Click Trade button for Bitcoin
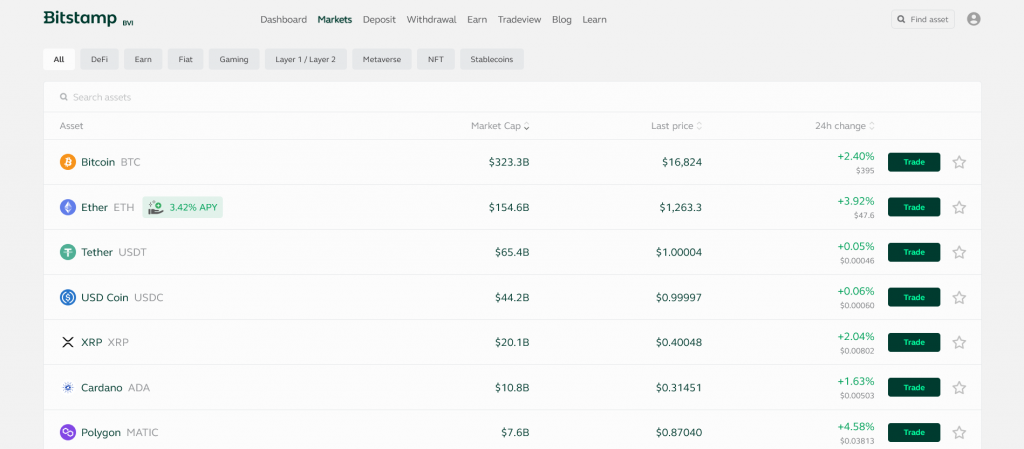Image resolution: width=1024 pixels, height=449 pixels. [914, 162]
